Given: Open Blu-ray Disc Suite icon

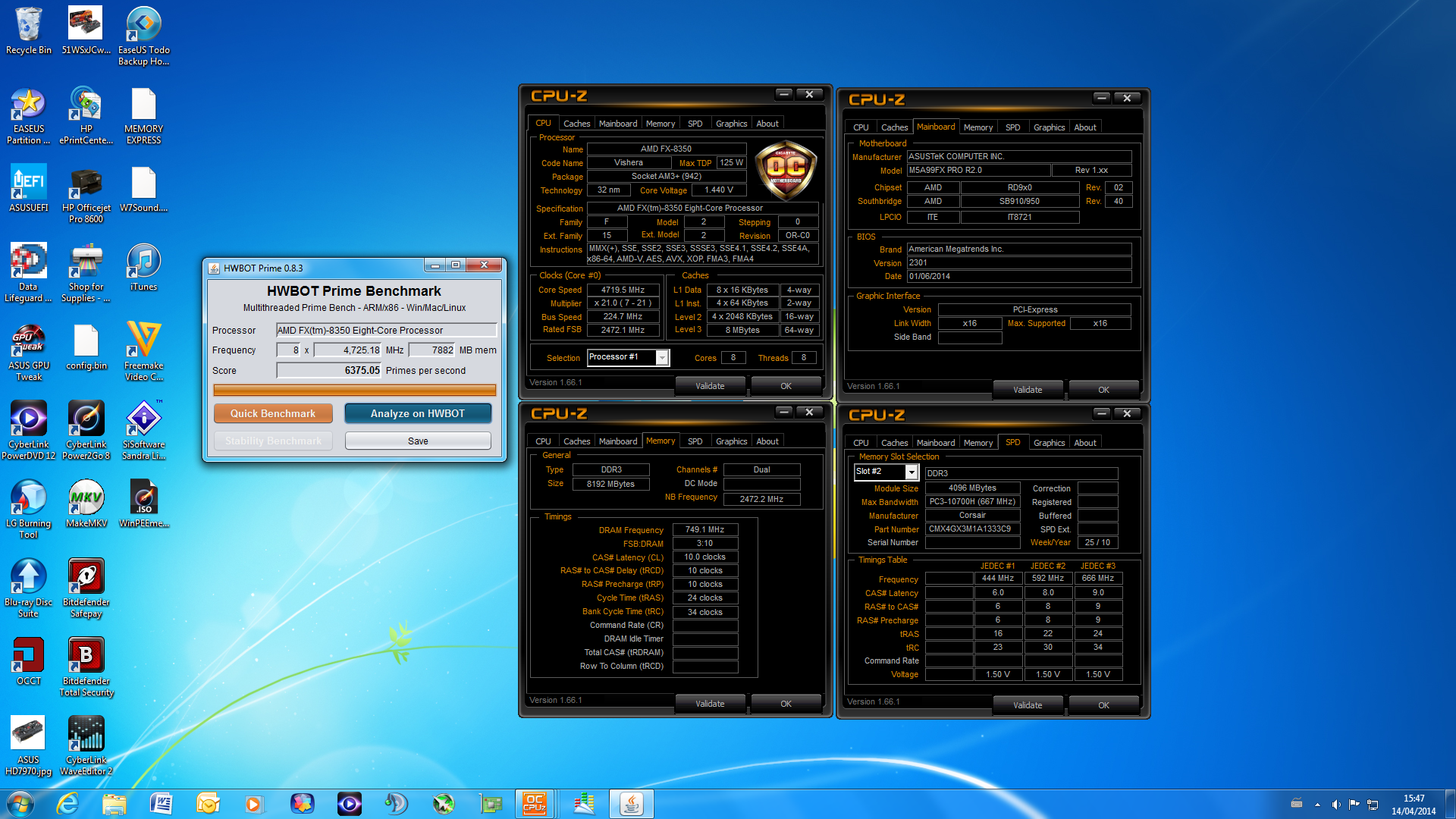Looking at the screenshot, I should click(29, 589).
